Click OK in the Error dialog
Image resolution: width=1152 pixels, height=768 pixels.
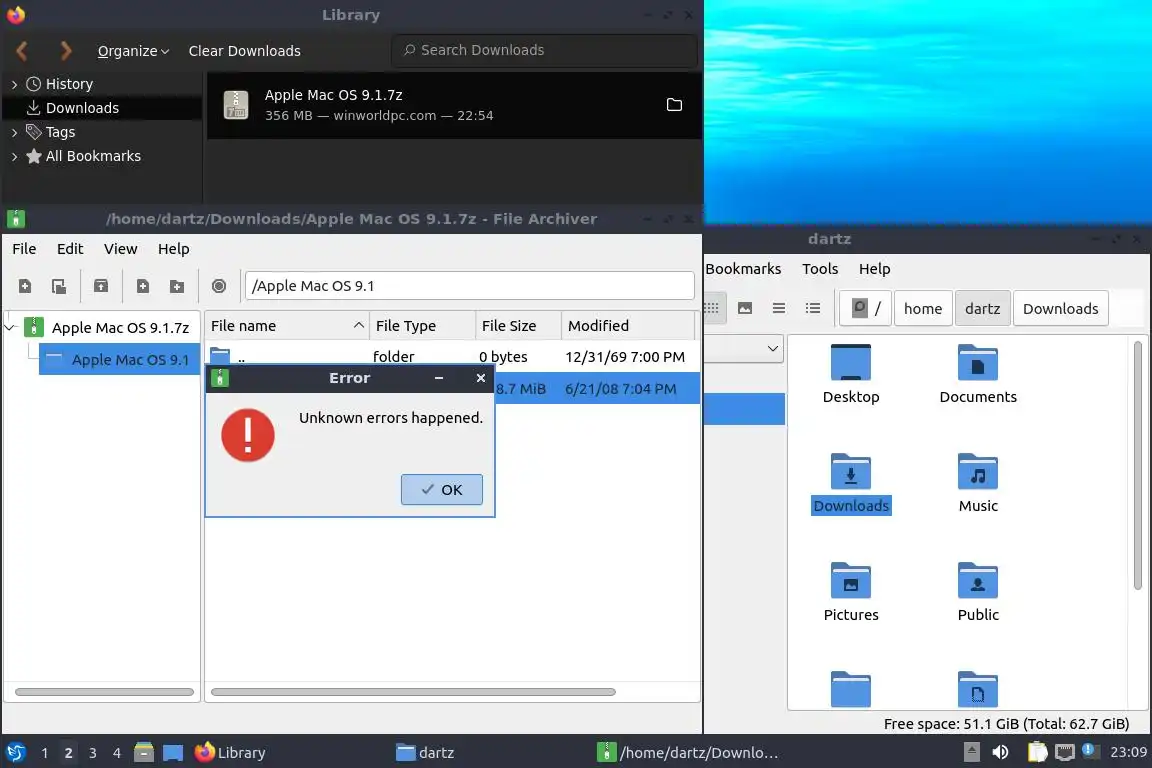(x=442, y=489)
